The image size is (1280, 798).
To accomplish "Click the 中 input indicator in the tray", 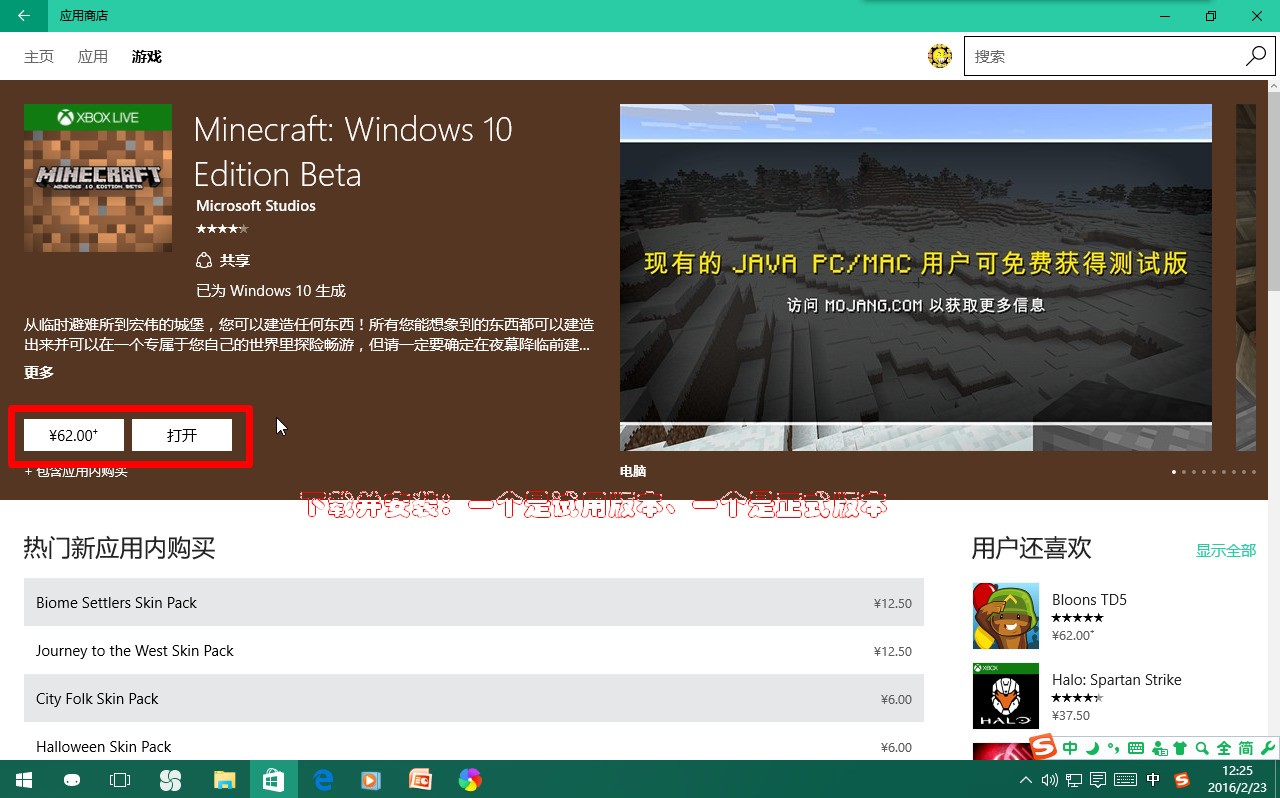I will (1153, 779).
